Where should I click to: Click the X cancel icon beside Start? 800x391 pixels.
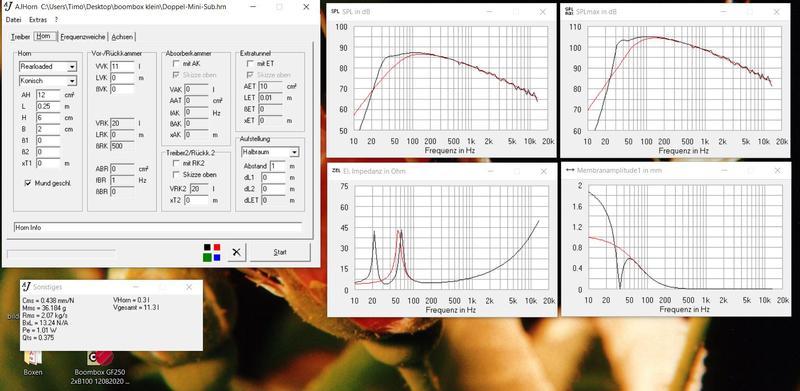236,252
